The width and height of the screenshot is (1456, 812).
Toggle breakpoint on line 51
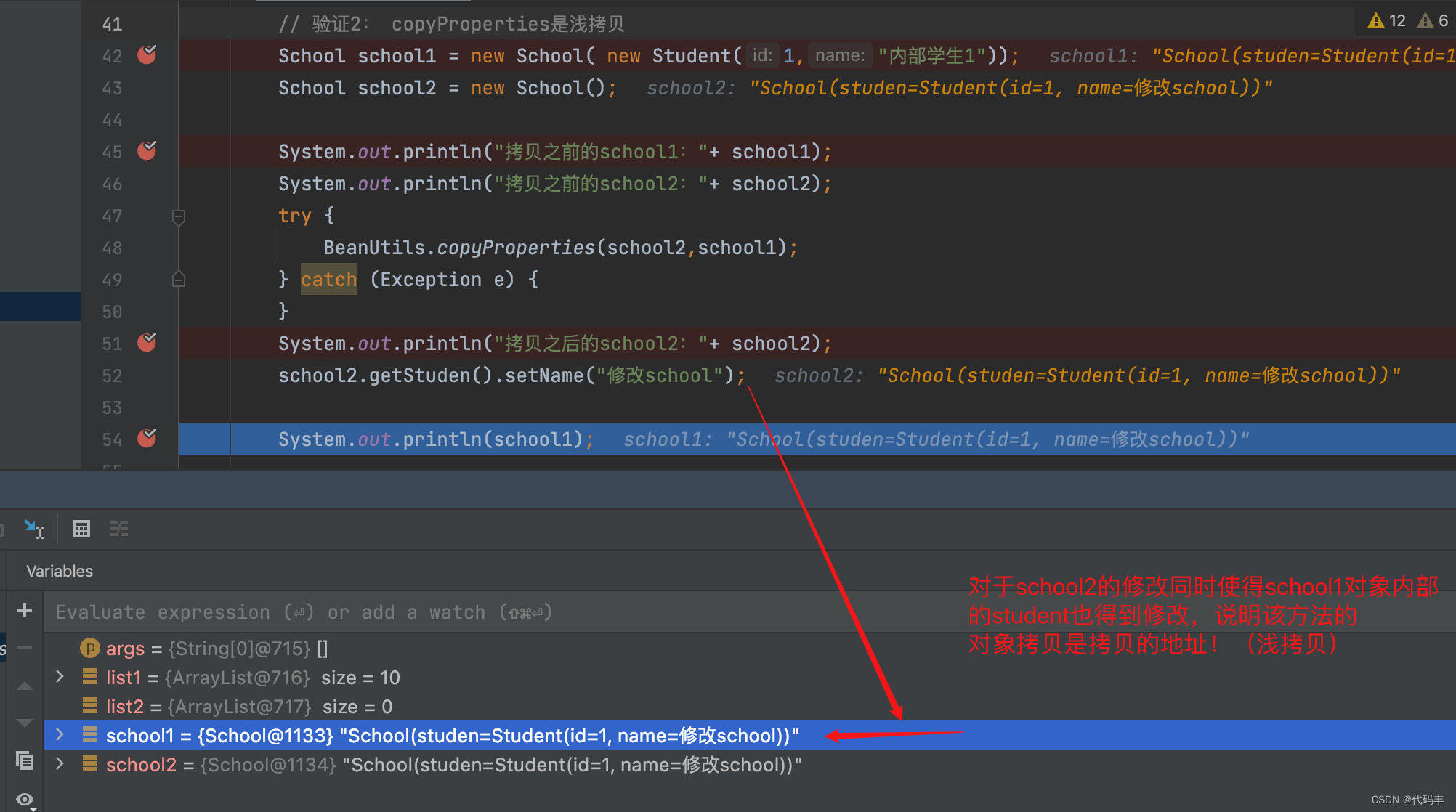pyautogui.click(x=147, y=343)
